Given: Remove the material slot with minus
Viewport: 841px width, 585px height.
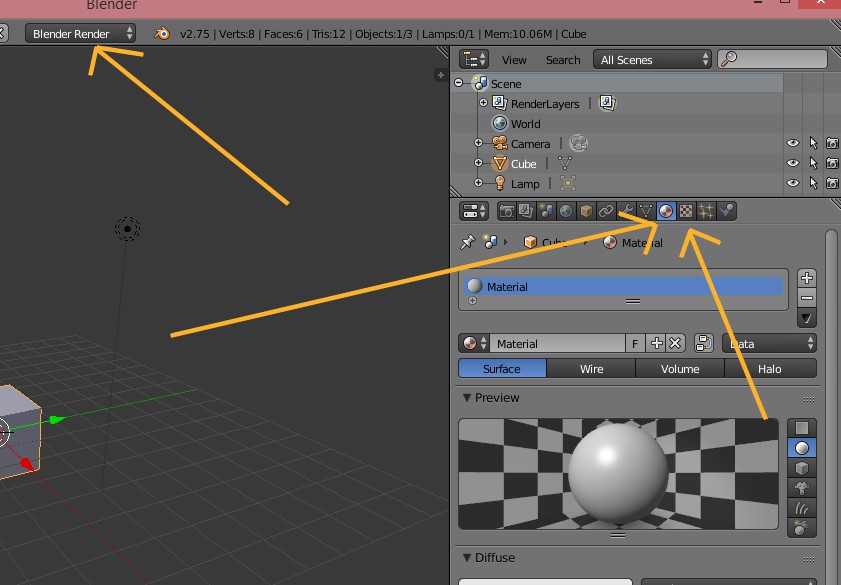Looking at the screenshot, I should 807,298.
